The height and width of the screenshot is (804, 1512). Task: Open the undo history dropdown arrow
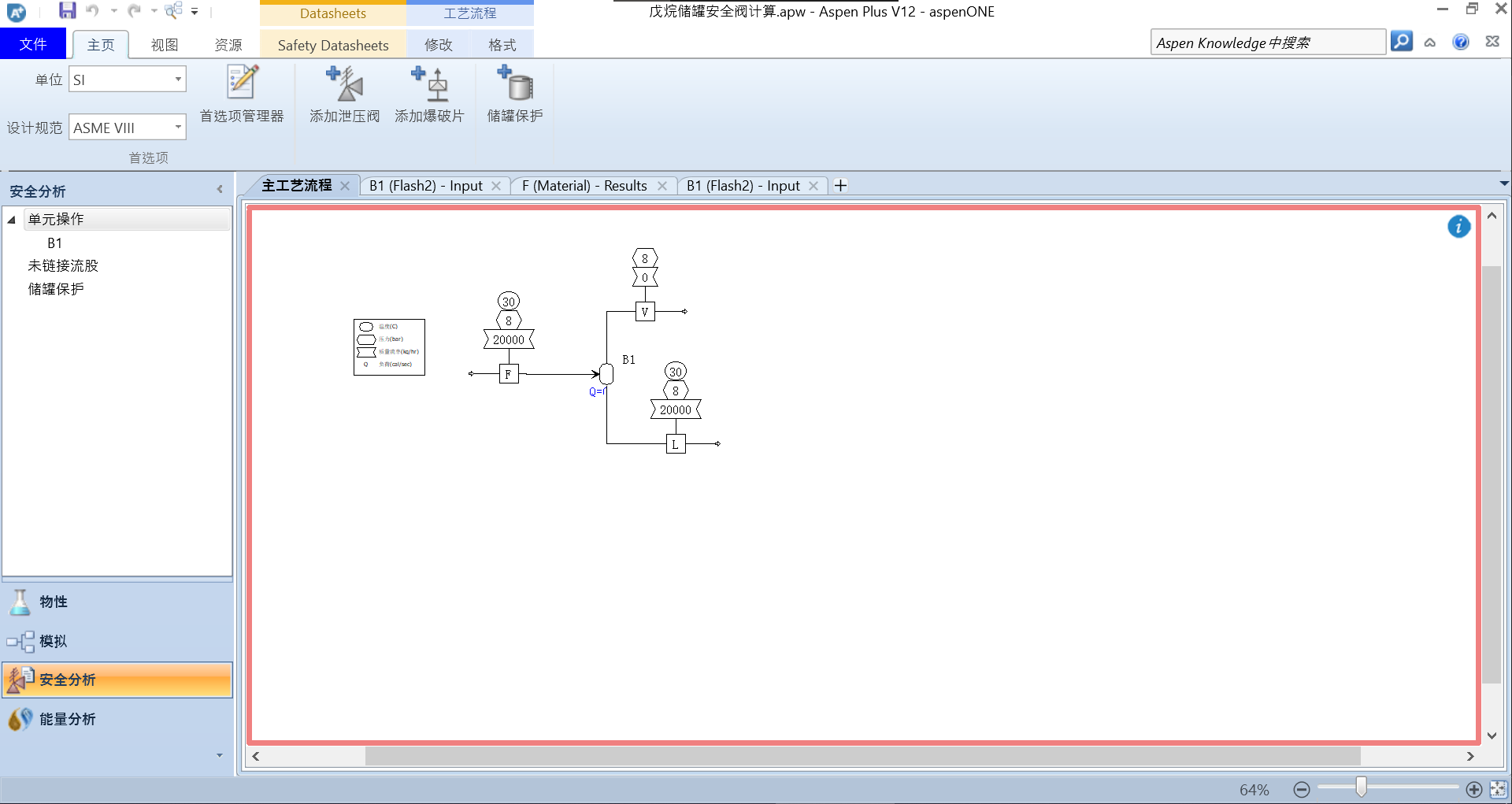tap(114, 11)
